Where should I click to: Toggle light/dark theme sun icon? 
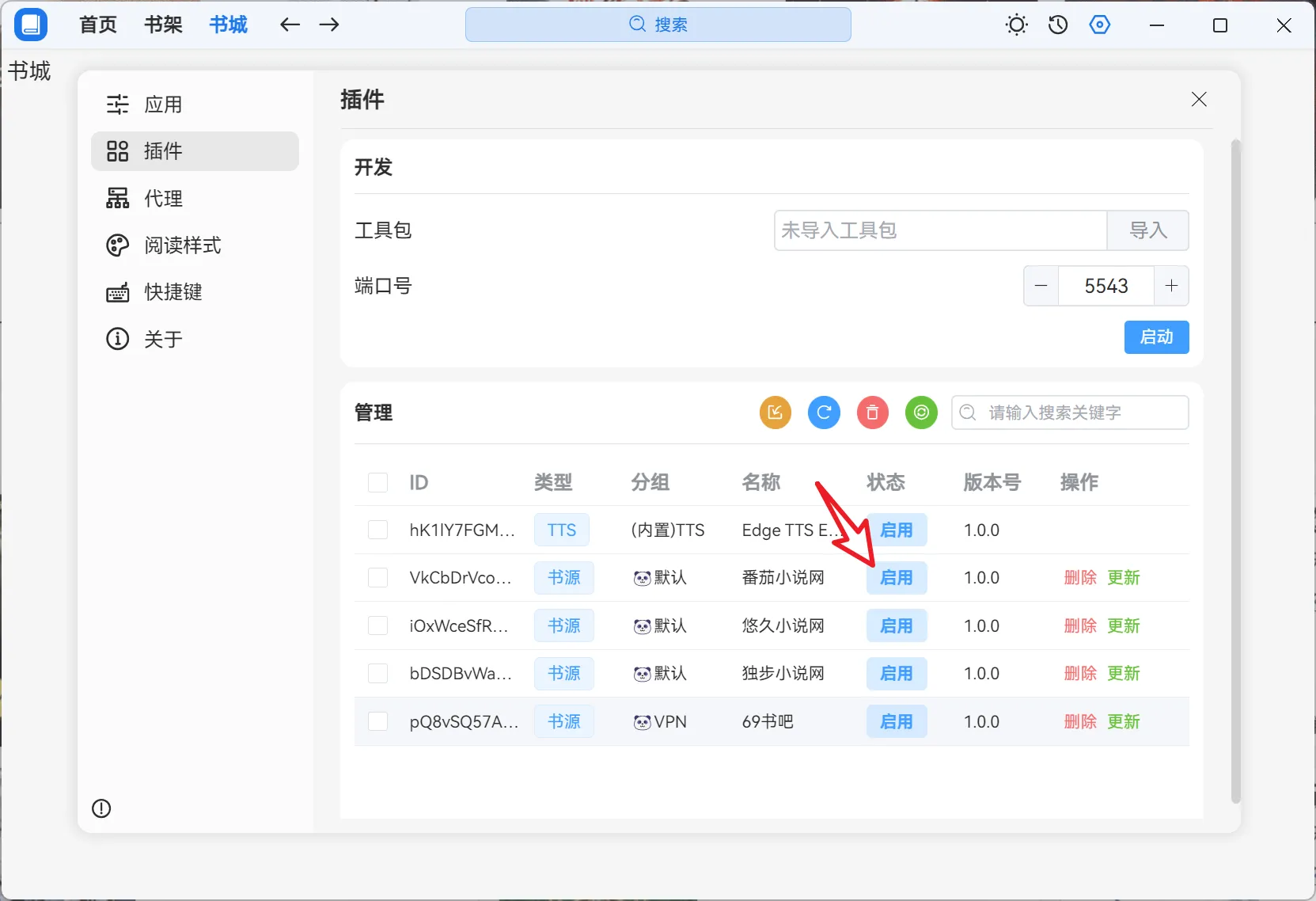[1017, 25]
